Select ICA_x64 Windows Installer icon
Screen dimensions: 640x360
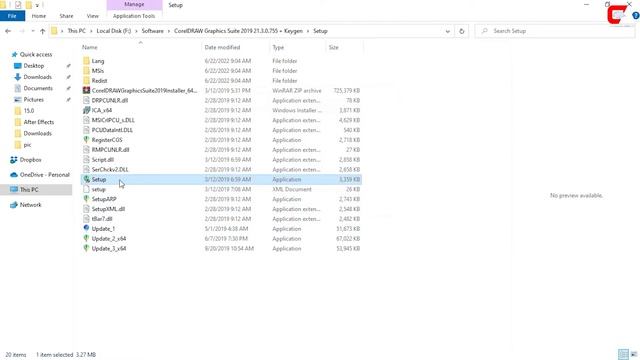pos(86,110)
